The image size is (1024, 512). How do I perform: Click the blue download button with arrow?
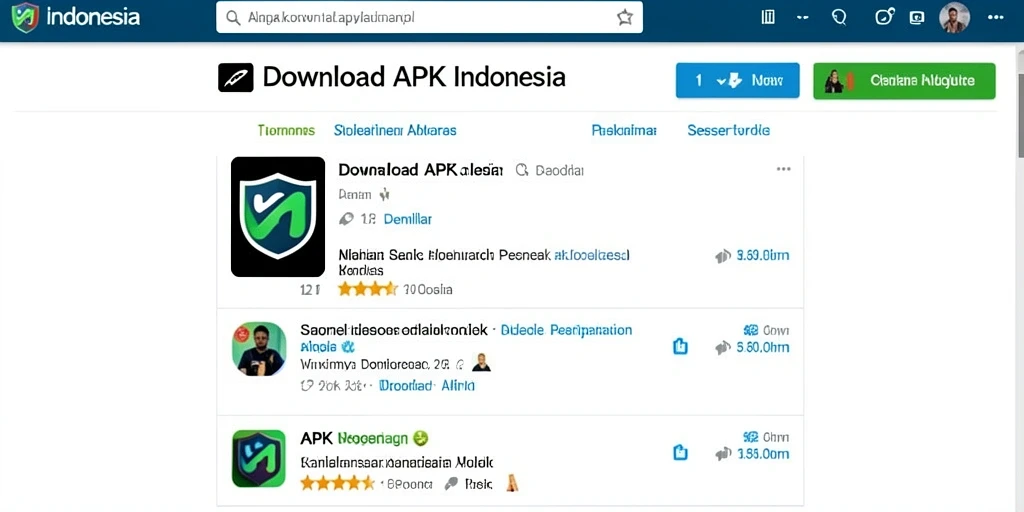[x=737, y=80]
